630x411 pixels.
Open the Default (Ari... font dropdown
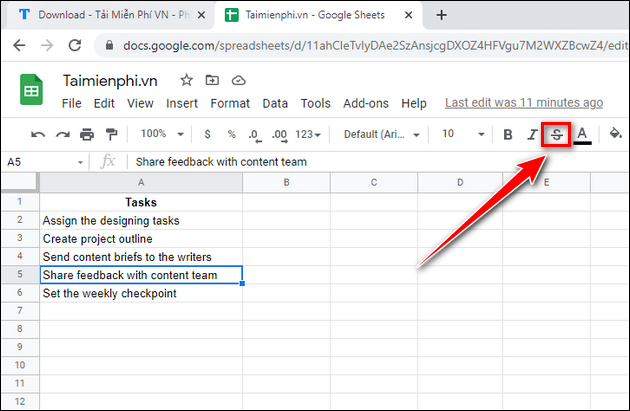point(381,134)
